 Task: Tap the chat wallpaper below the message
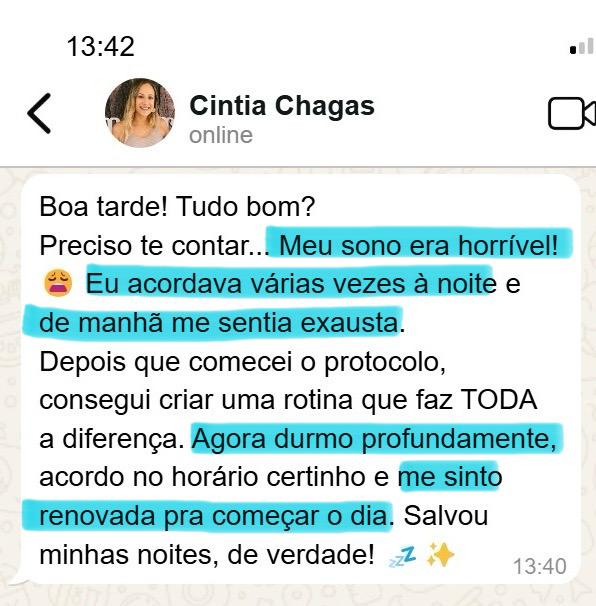[x=298, y=595]
